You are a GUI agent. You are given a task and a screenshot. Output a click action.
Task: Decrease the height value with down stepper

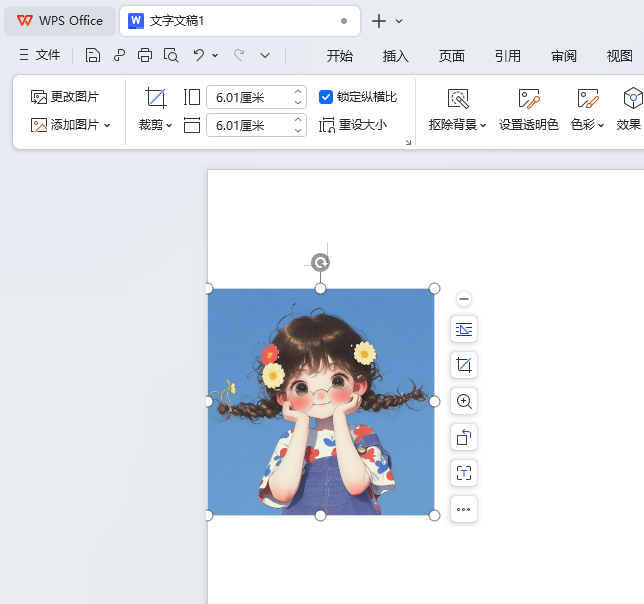click(298, 103)
